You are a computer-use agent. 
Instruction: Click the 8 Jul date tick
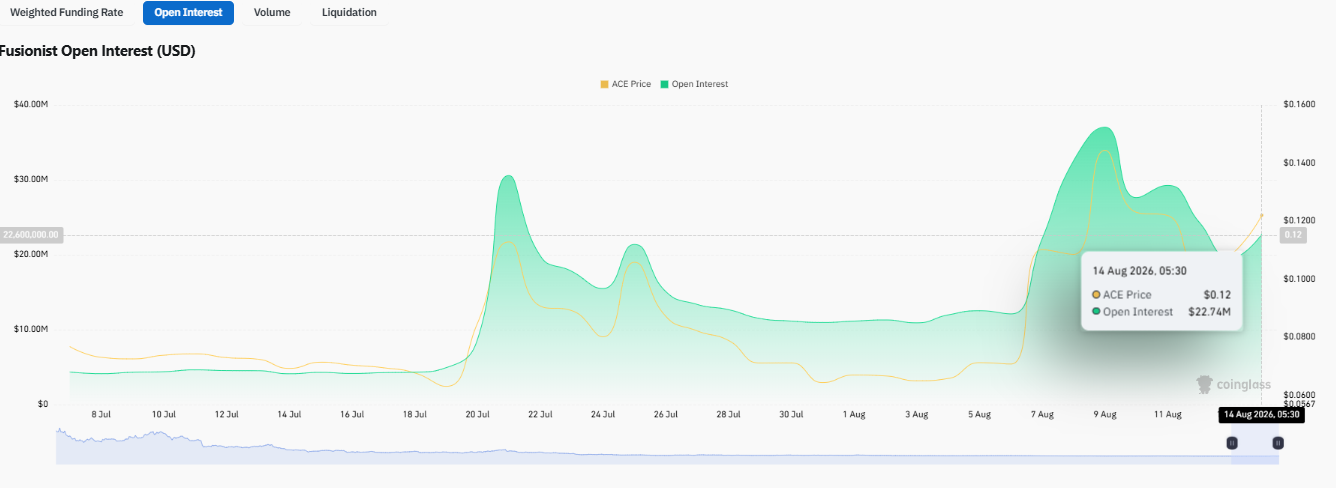(101, 414)
